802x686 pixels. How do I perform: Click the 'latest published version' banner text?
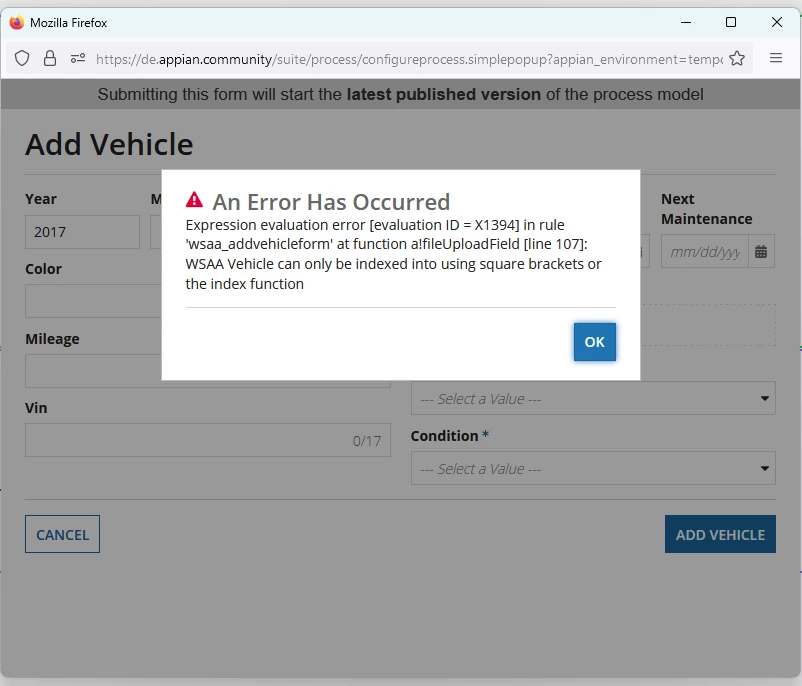point(443,95)
